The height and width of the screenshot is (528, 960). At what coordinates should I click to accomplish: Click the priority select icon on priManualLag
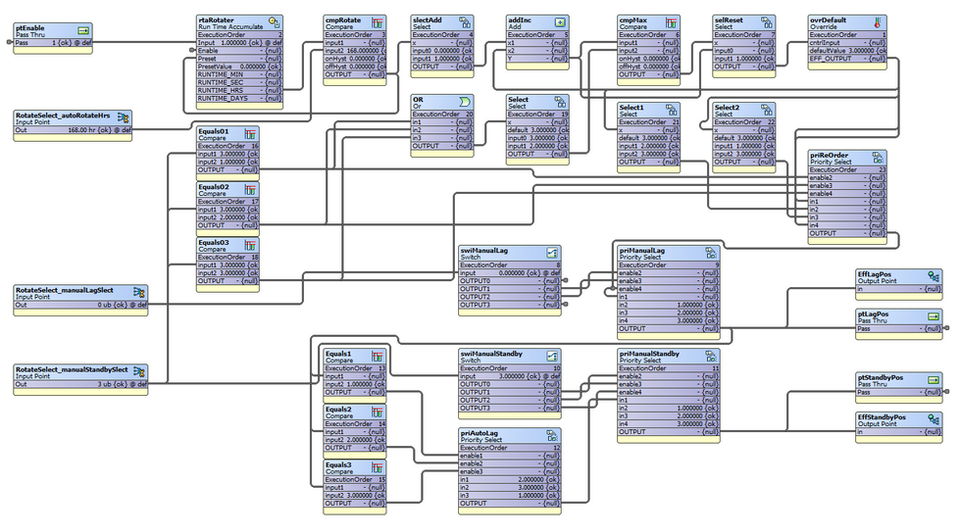(711, 253)
